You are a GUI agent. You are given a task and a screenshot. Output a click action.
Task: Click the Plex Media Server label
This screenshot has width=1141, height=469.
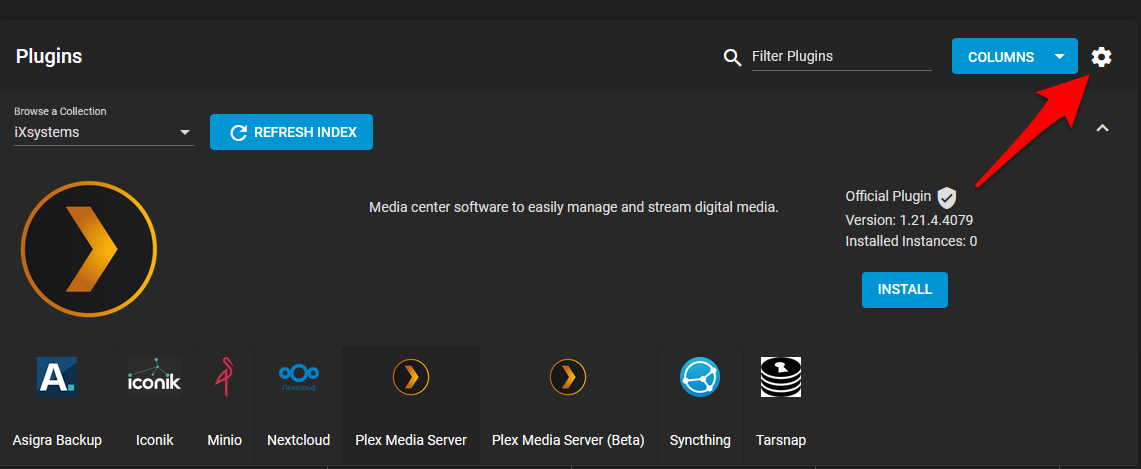pyautogui.click(x=411, y=440)
